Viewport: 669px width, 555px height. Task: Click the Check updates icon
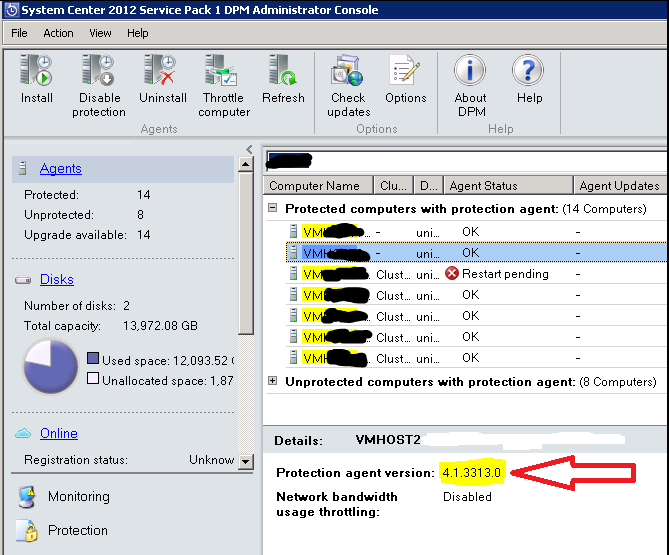click(x=348, y=72)
